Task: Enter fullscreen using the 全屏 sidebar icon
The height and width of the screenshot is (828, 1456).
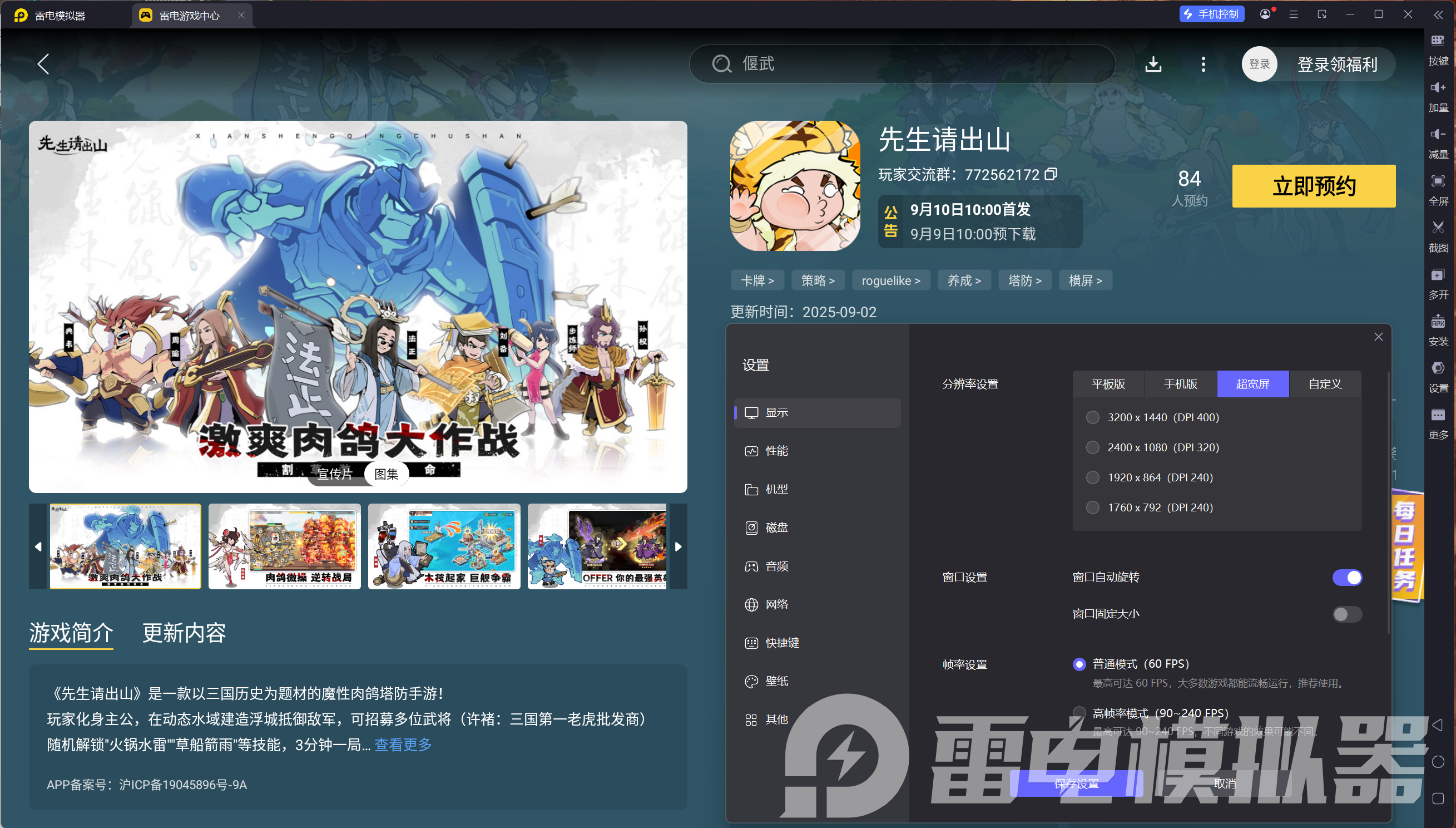Action: pos(1439,189)
